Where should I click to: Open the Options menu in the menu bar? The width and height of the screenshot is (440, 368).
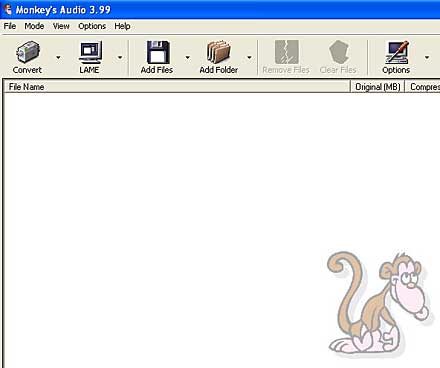pos(92,26)
